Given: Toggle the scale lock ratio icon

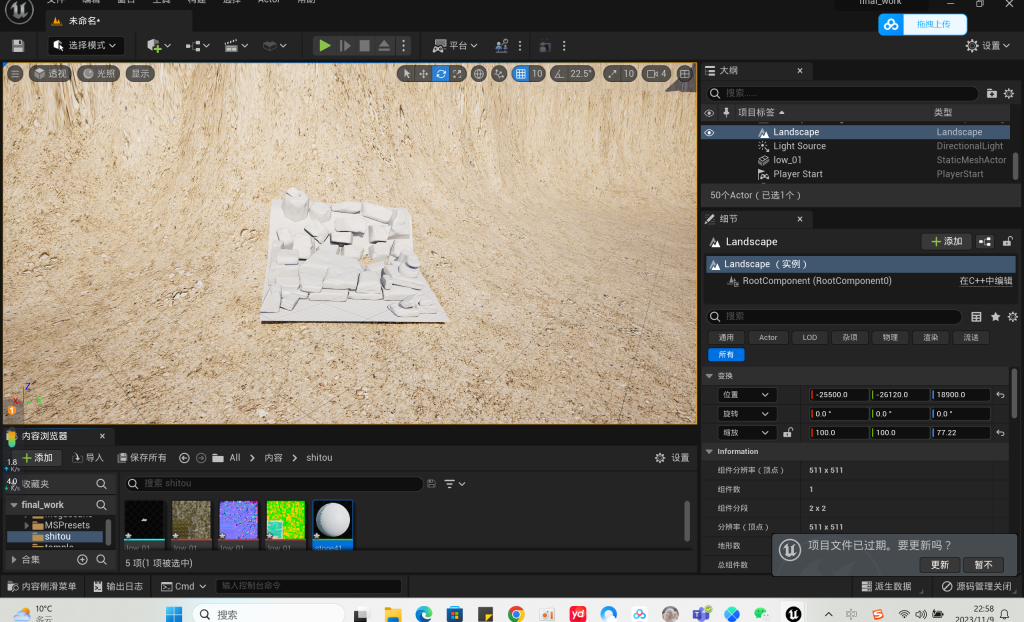Looking at the screenshot, I should click(788, 433).
